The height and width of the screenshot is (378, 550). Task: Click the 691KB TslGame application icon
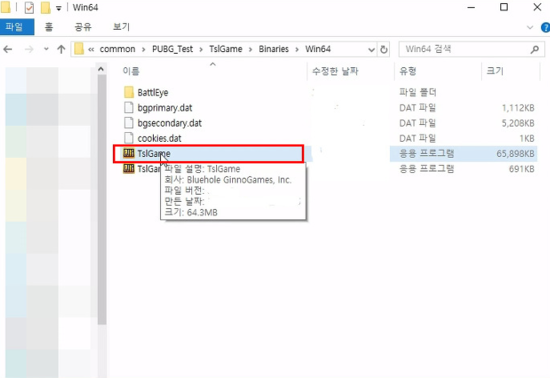(129, 169)
